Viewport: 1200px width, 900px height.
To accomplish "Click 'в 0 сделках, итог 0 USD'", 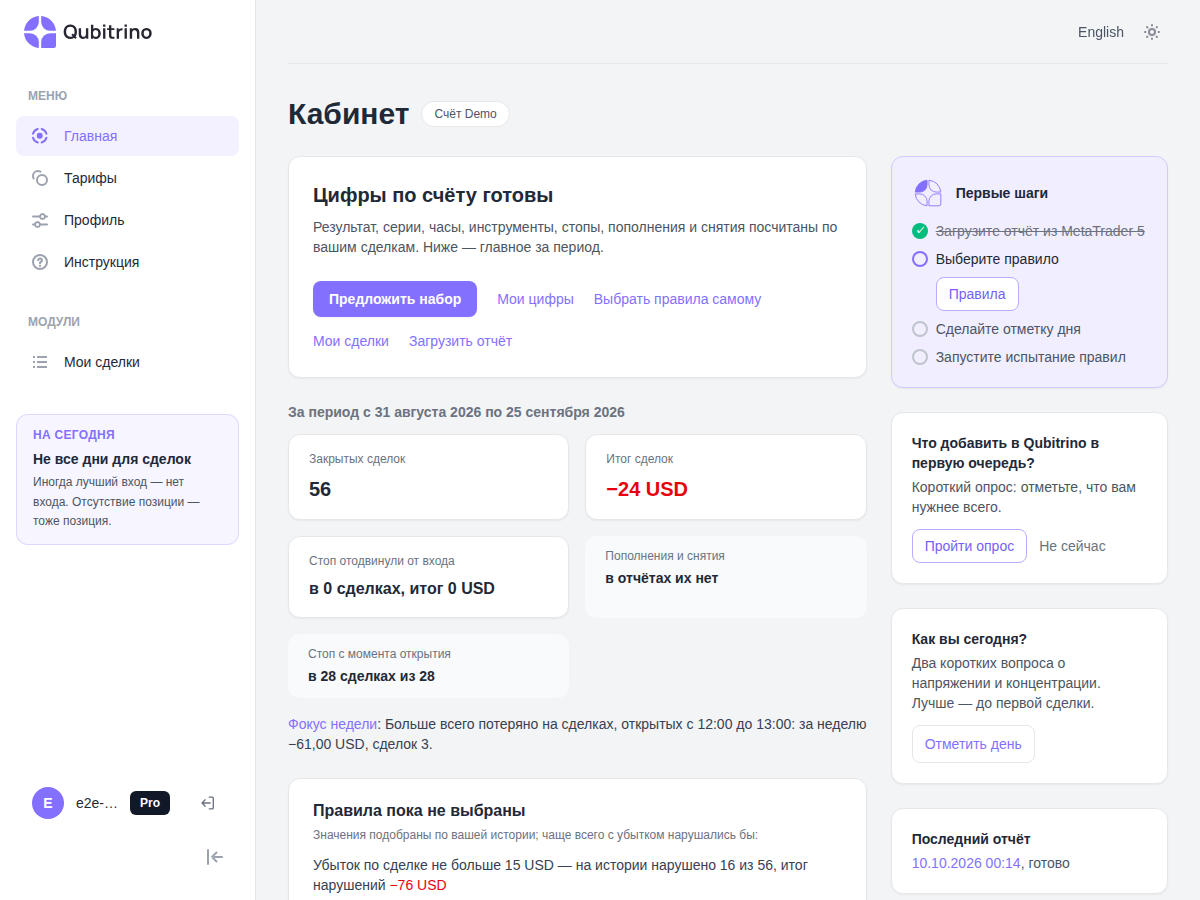I will point(402,588).
